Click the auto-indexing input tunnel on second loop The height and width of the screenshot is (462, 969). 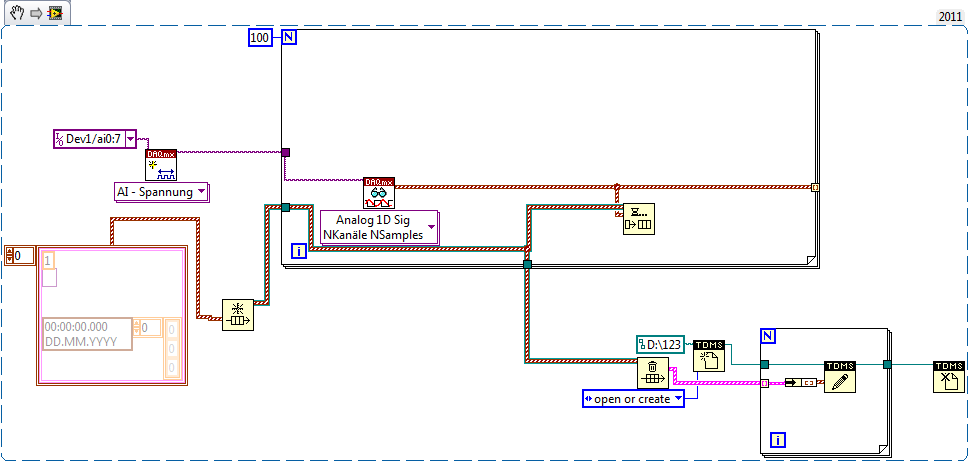764,383
